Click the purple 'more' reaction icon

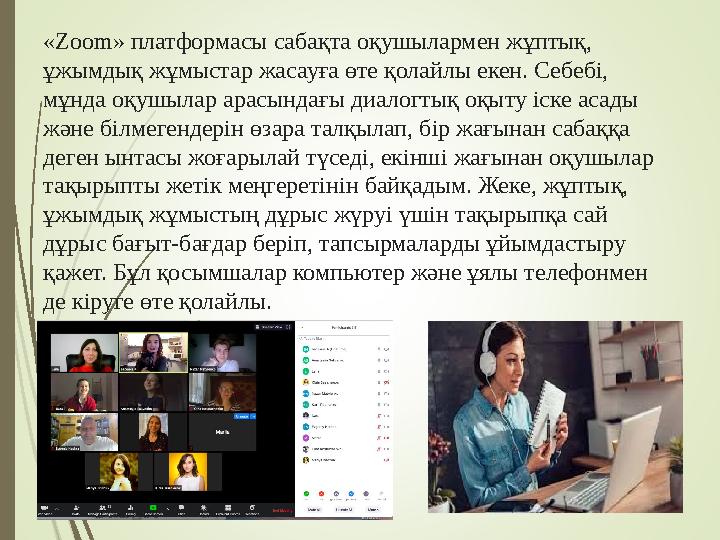click(366, 494)
